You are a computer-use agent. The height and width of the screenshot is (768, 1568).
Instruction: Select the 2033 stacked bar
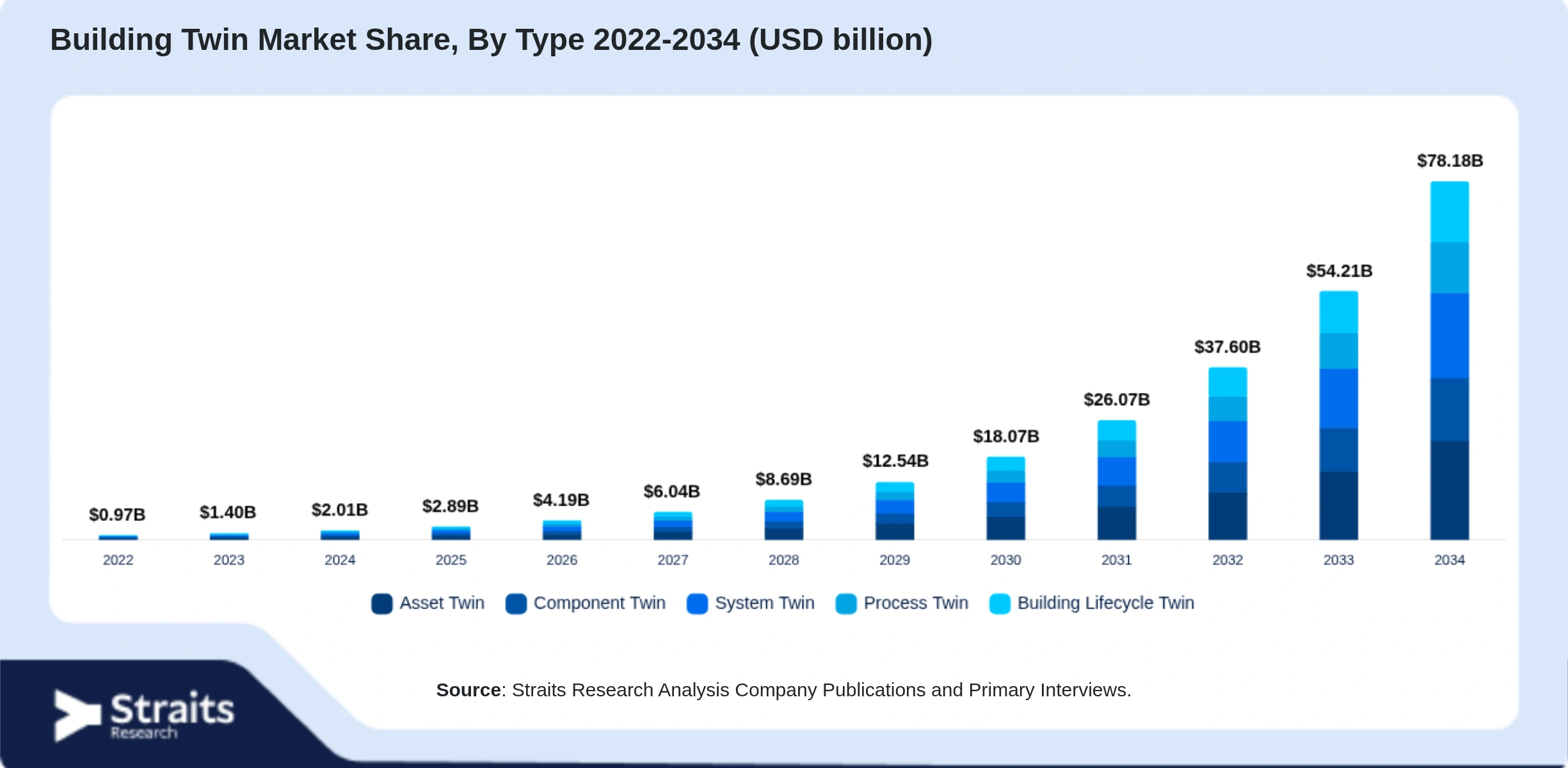click(1339, 415)
